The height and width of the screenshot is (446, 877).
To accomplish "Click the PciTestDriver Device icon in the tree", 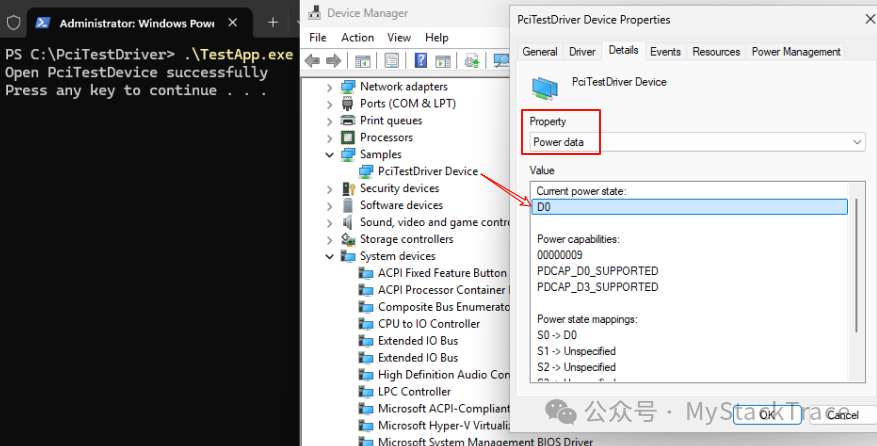I will click(x=366, y=171).
